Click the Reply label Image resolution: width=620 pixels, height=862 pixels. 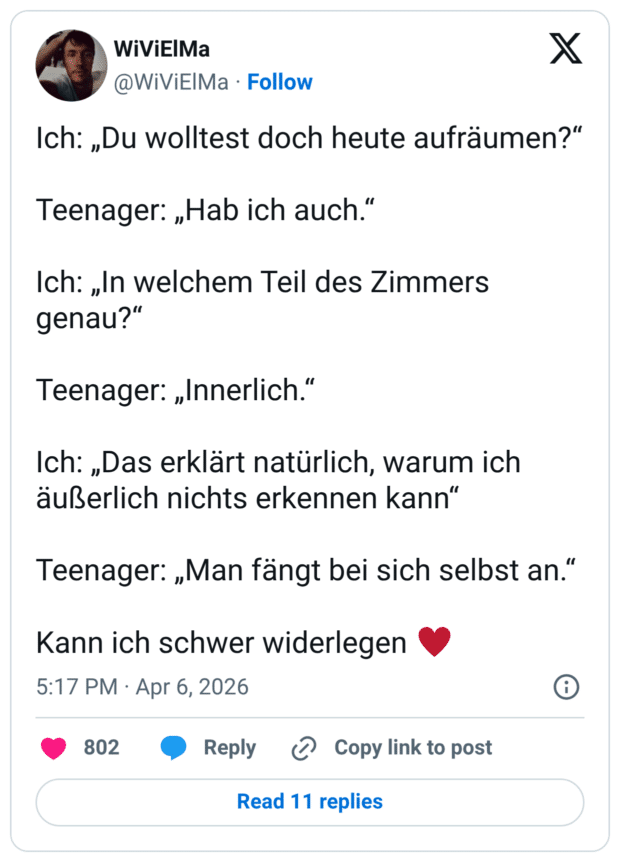pyautogui.click(x=230, y=748)
